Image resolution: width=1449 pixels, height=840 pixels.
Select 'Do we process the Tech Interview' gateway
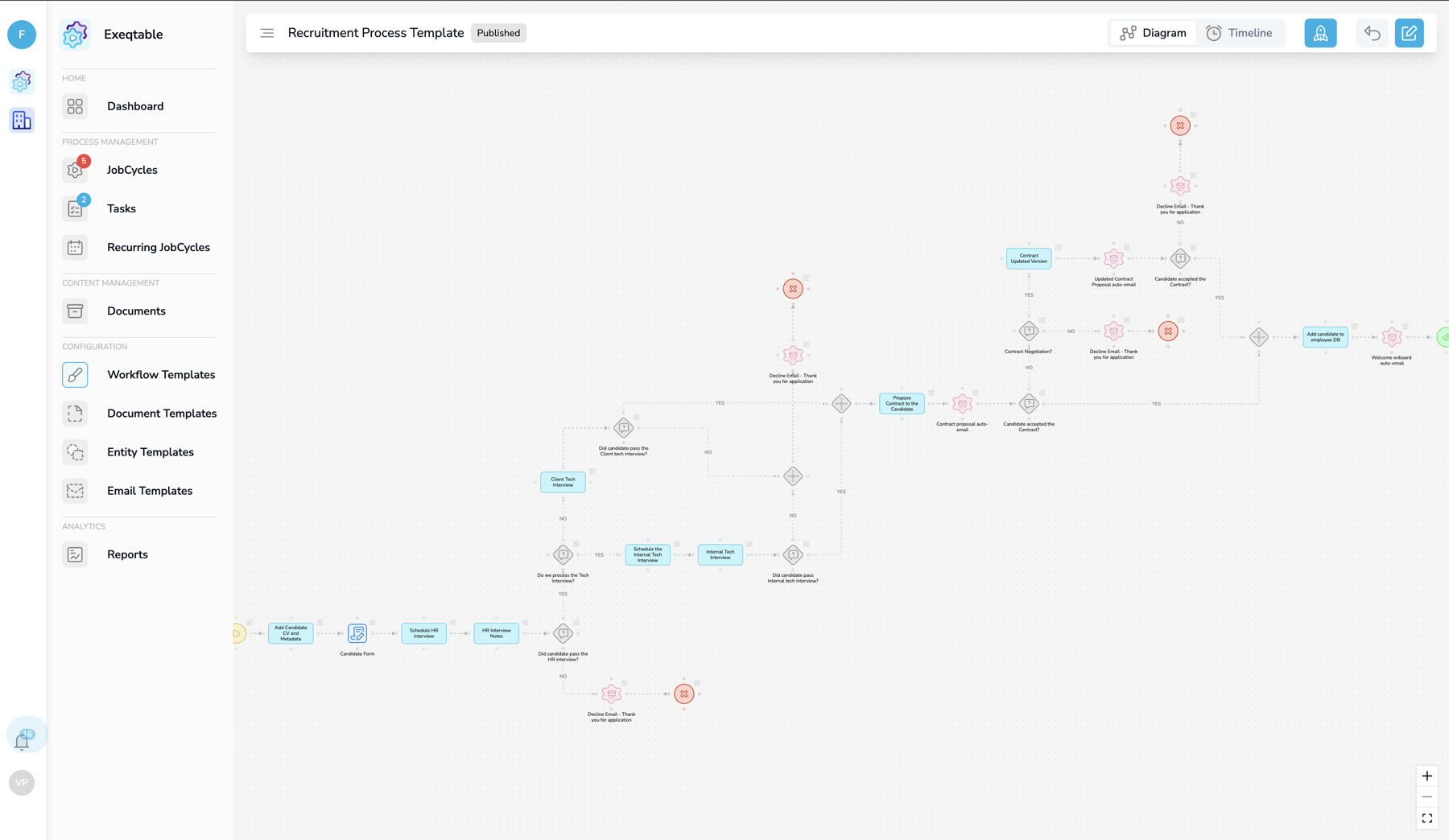click(x=563, y=554)
